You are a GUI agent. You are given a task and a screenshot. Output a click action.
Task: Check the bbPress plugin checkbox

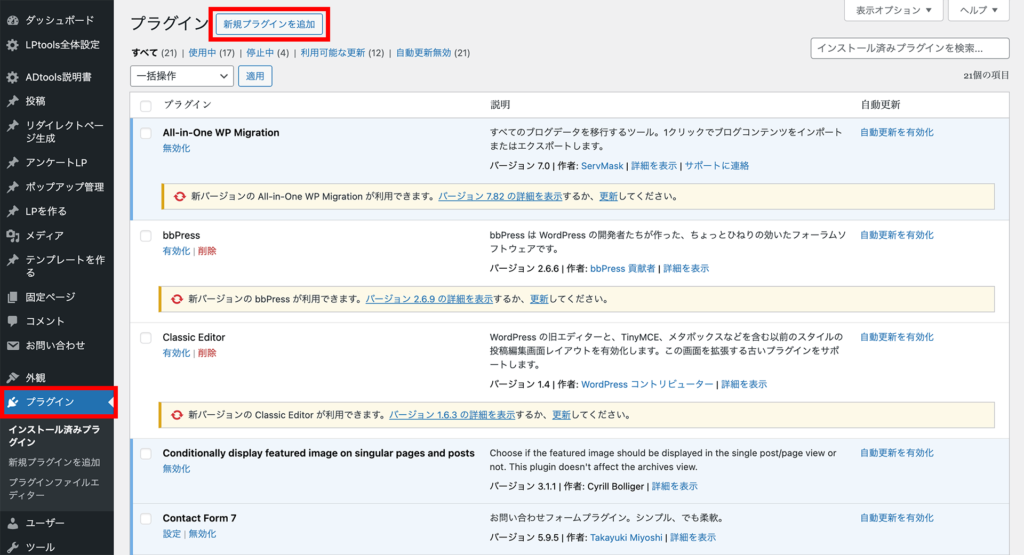[x=146, y=236]
